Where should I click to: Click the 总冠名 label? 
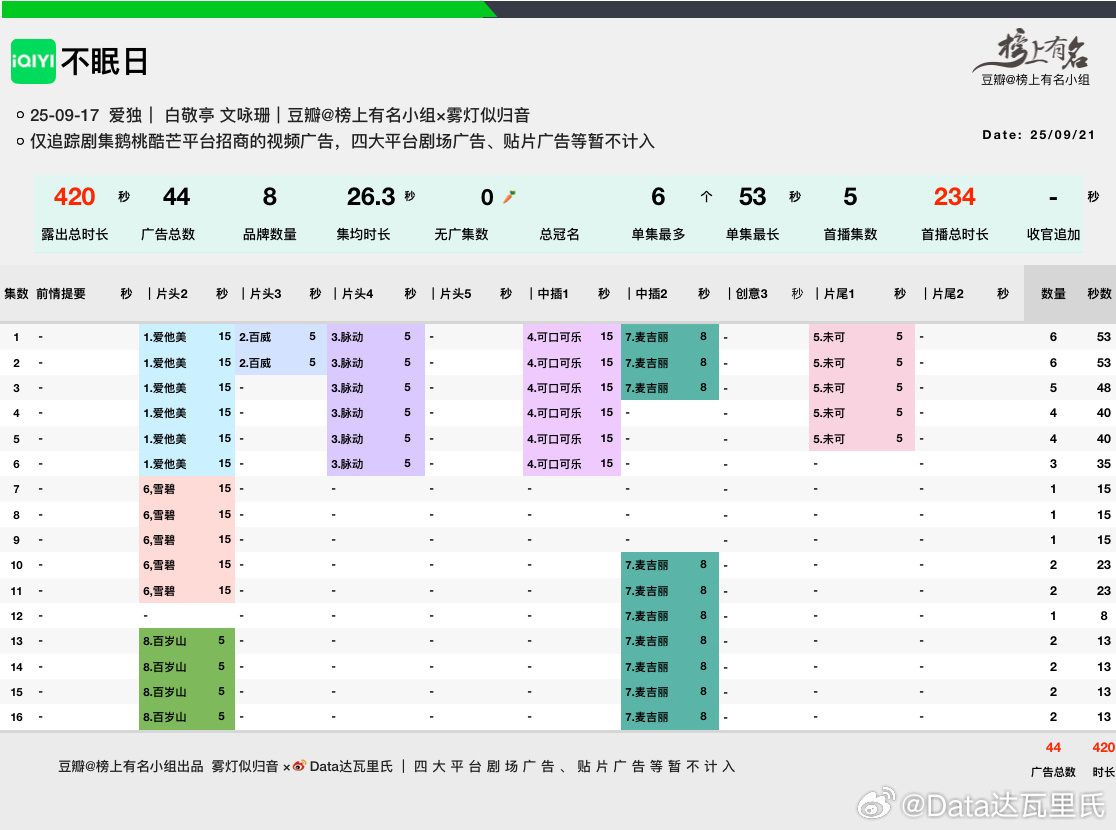pos(559,234)
